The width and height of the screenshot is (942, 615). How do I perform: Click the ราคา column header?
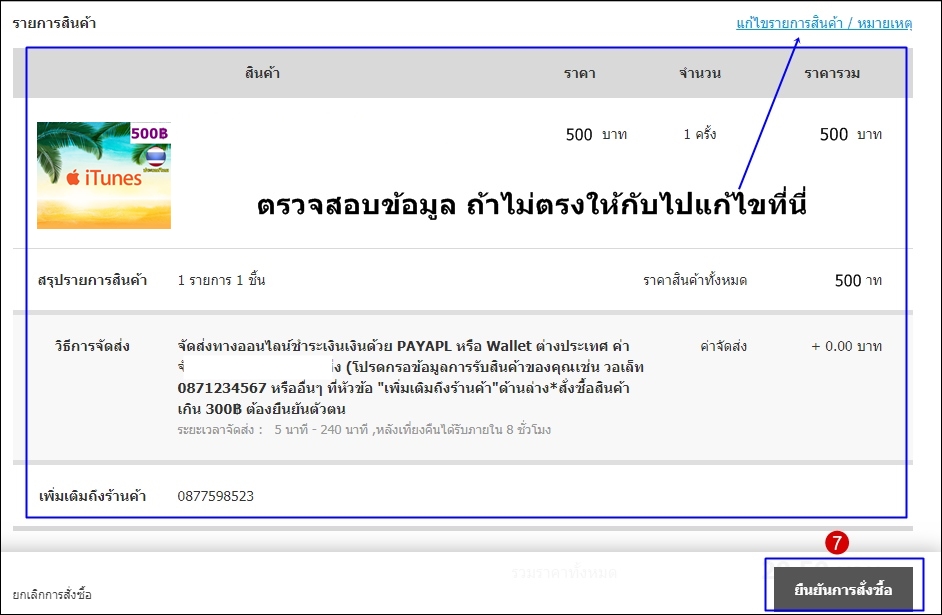click(x=579, y=73)
